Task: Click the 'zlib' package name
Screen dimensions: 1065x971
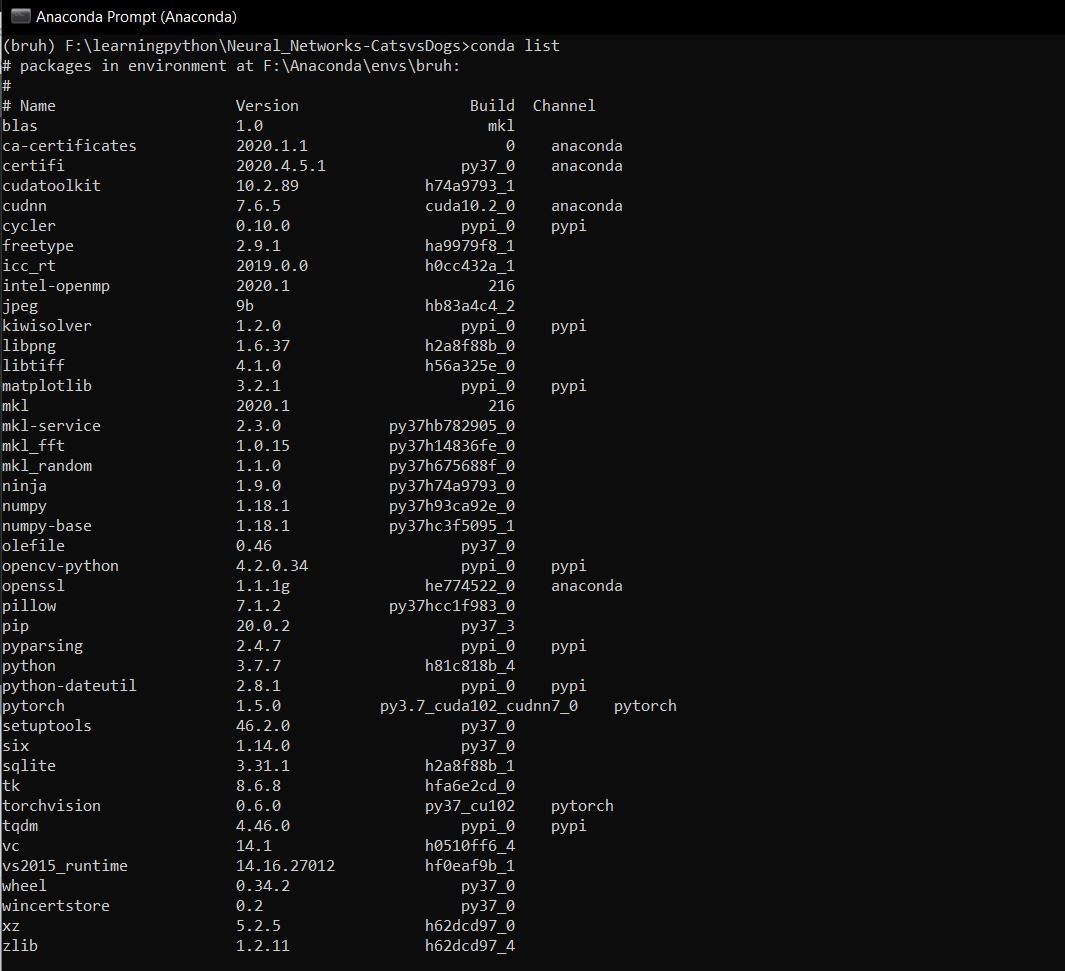Action: (x=20, y=946)
